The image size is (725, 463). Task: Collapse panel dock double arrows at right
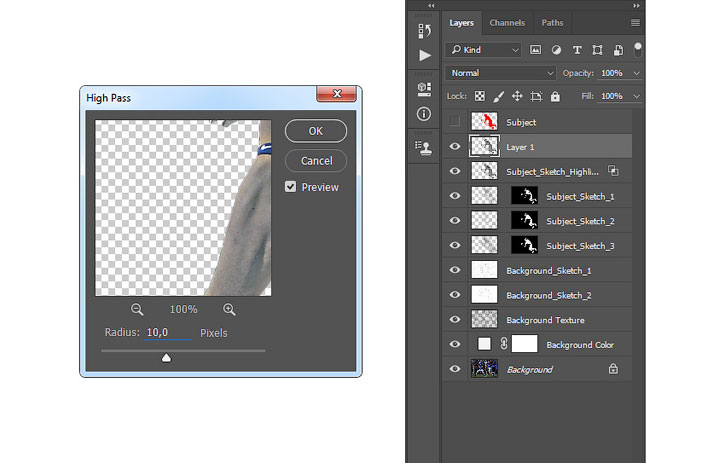pos(636,6)
